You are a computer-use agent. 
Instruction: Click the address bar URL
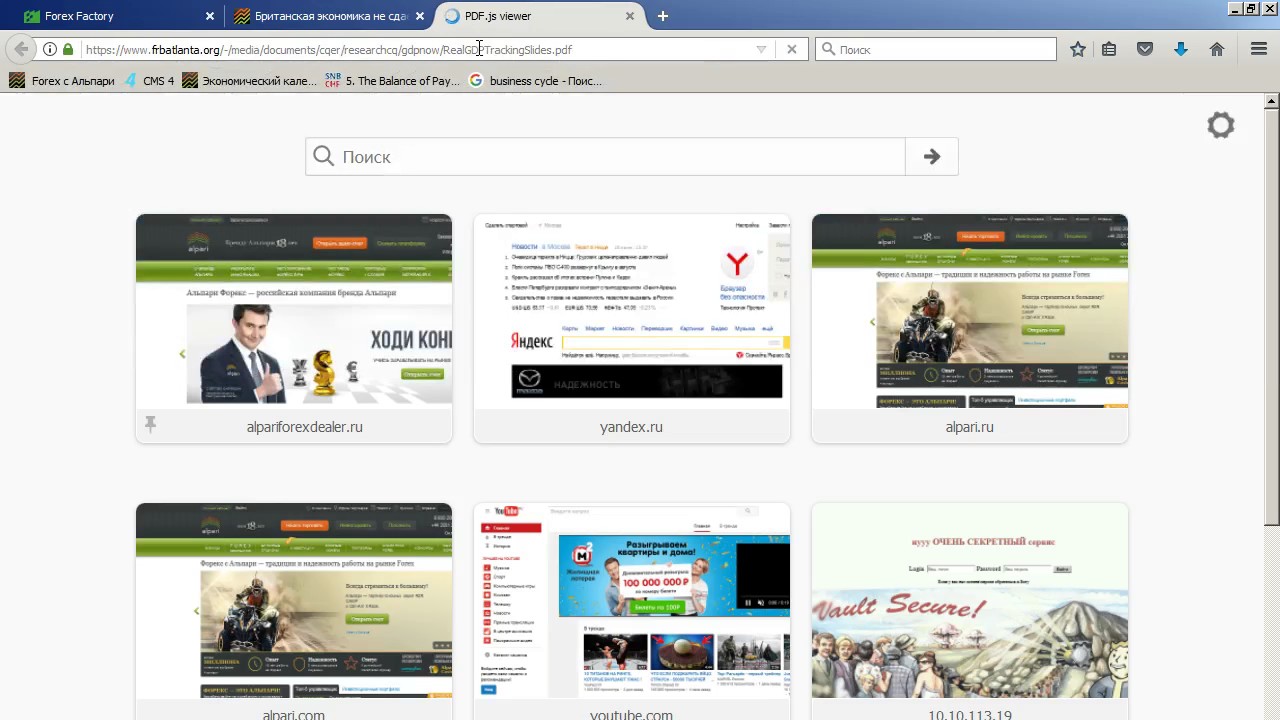328,49
